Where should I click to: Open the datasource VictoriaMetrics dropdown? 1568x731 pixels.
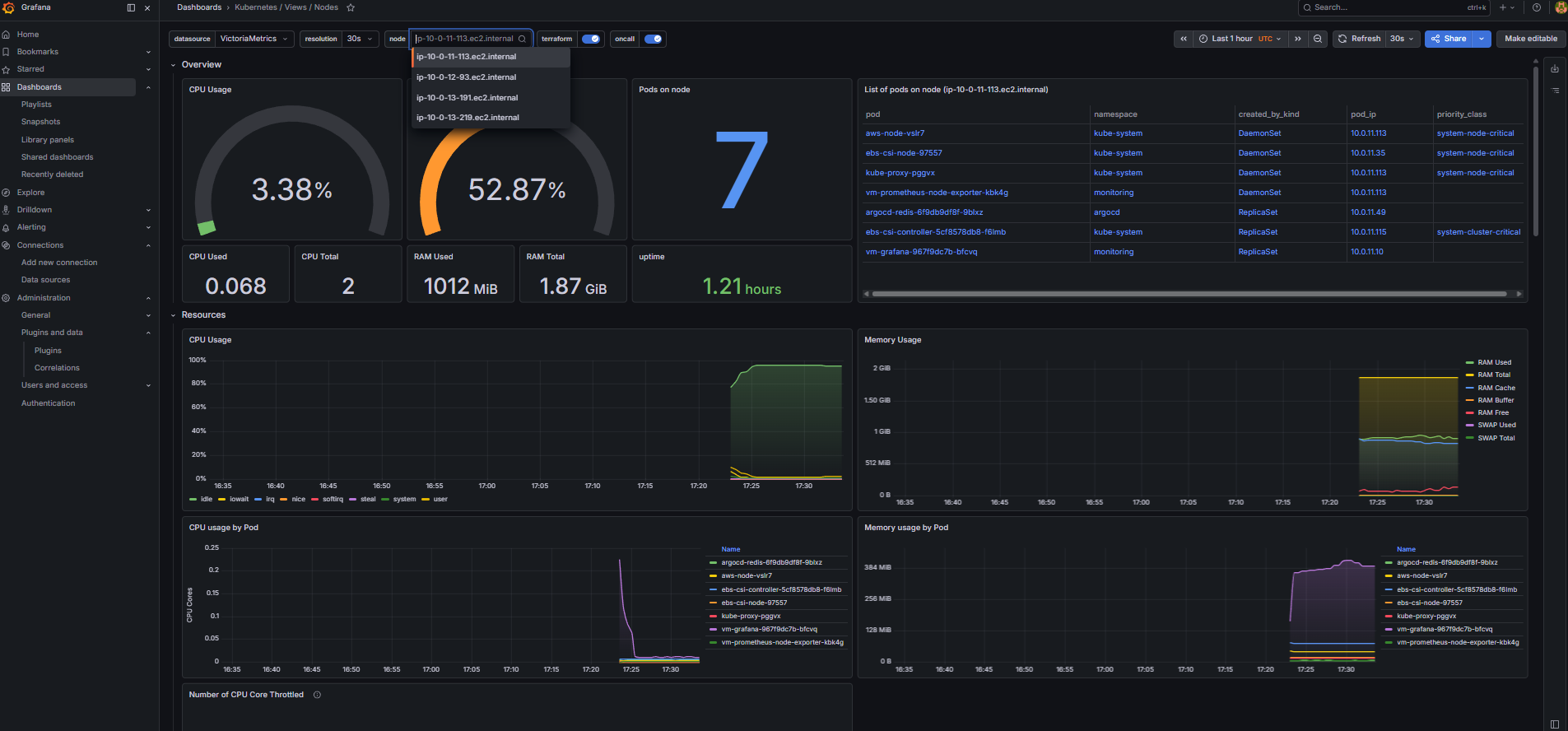pyautogui.click(x=254, y=39)
